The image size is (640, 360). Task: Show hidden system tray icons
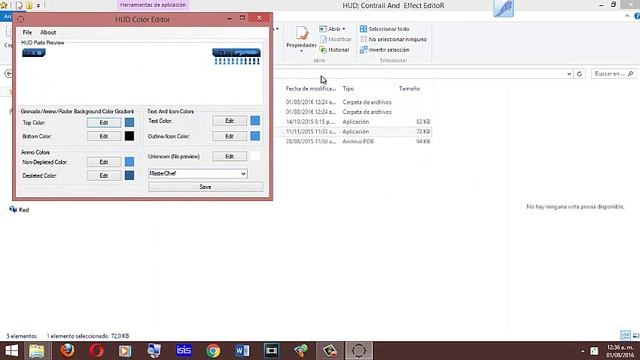pyautogui.click(x=583, y=351)
